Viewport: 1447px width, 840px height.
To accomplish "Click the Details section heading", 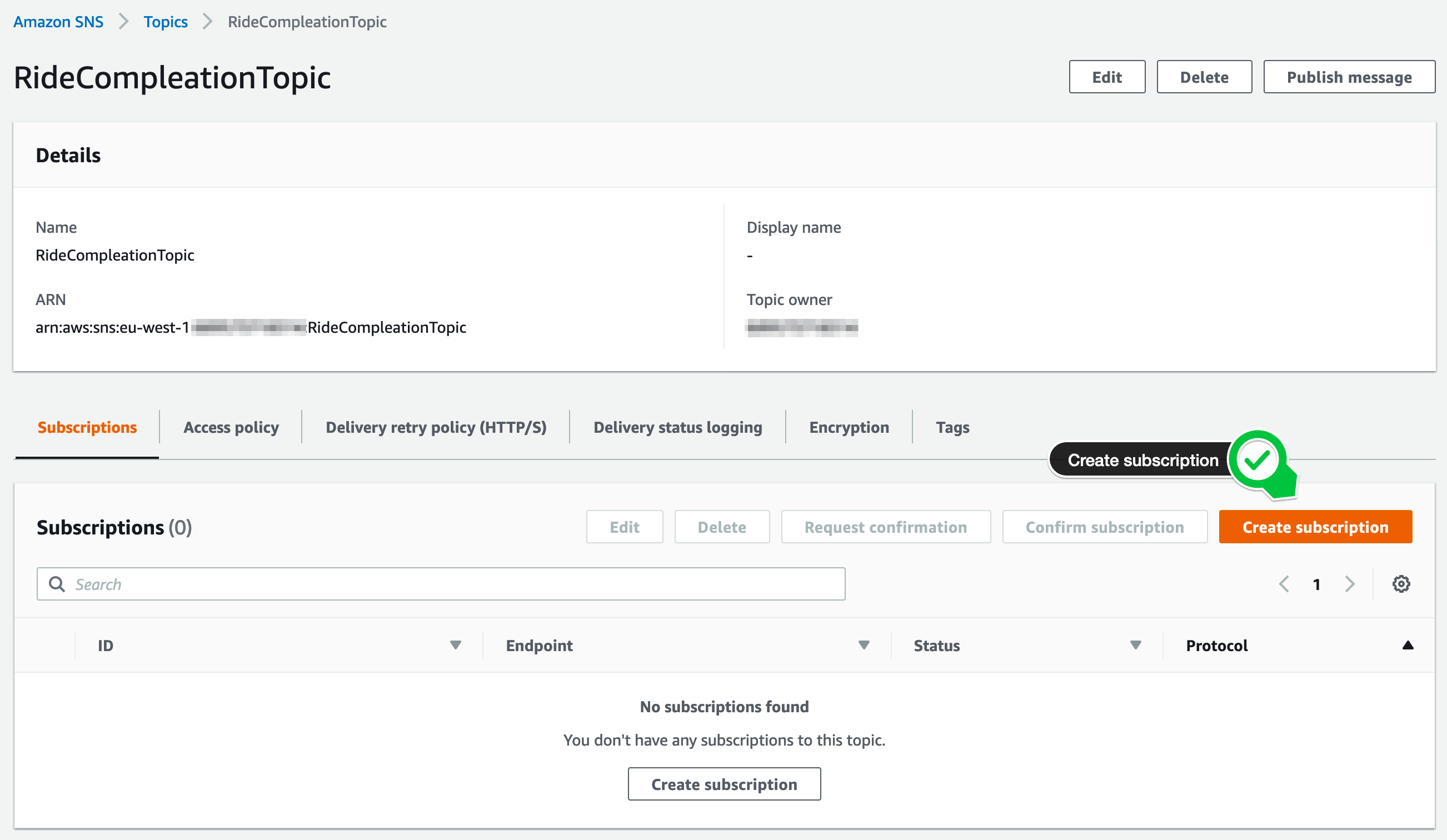I will [x=68, y=155].
